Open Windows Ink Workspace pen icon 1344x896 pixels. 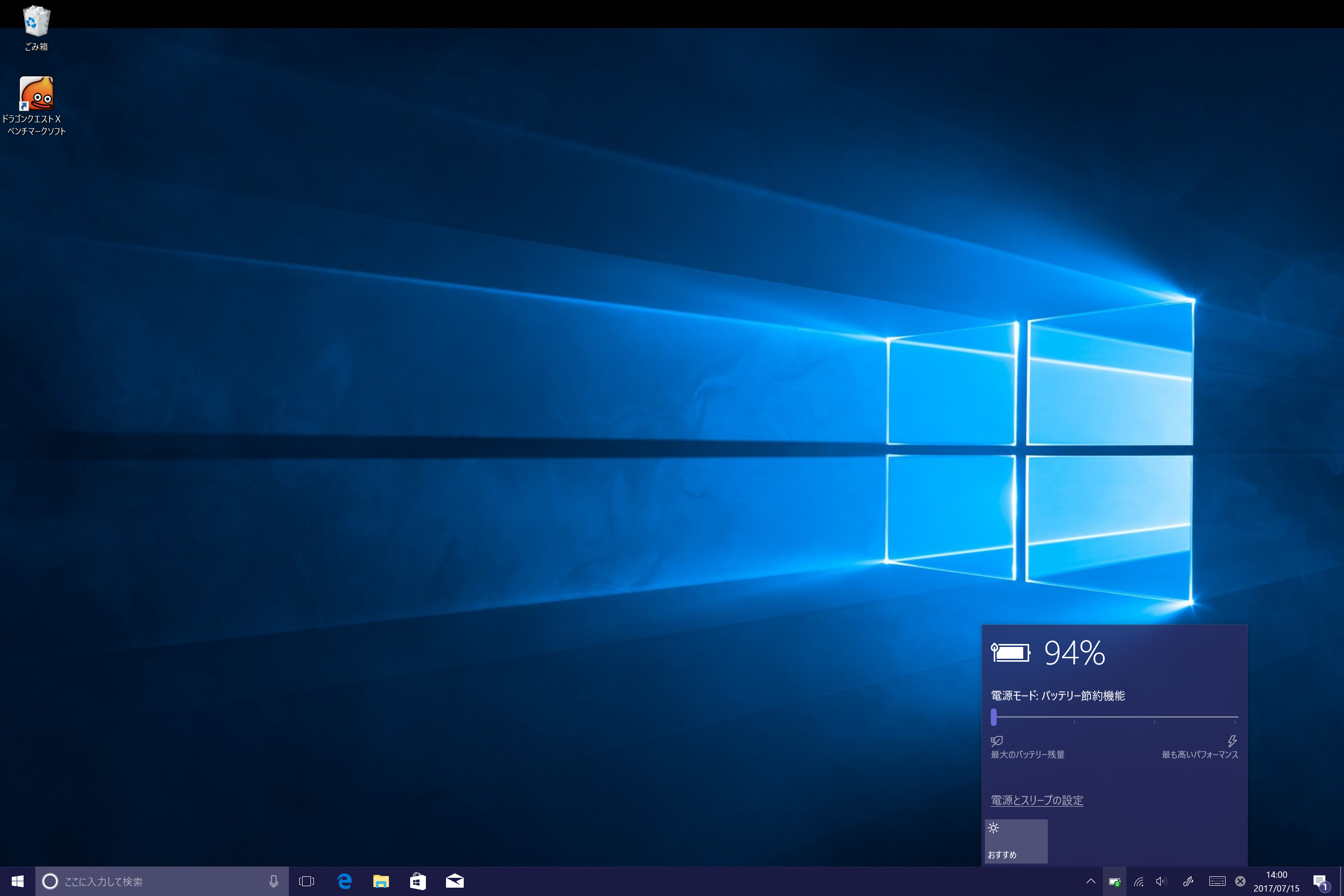(1188, 881)
